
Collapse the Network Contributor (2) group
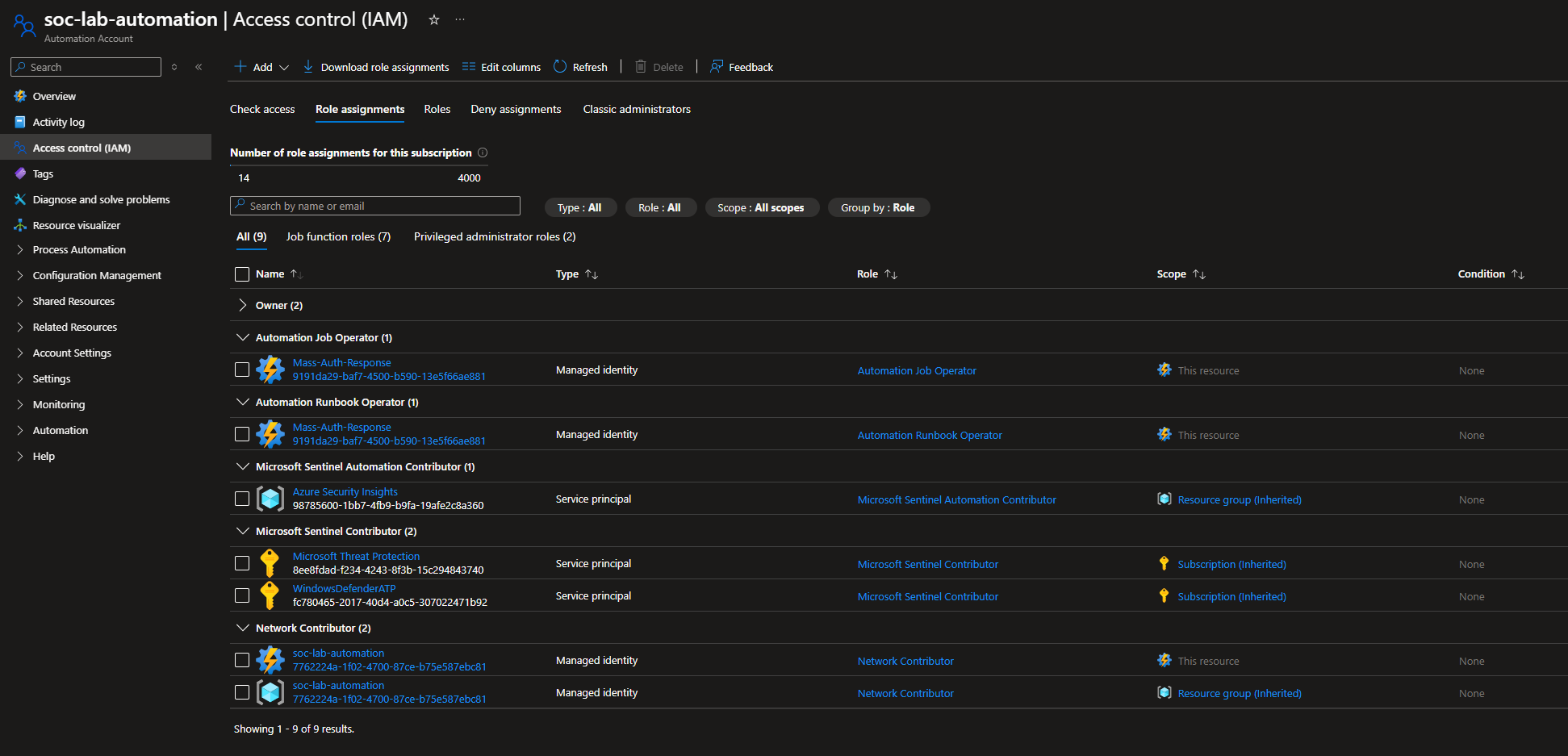243,628
